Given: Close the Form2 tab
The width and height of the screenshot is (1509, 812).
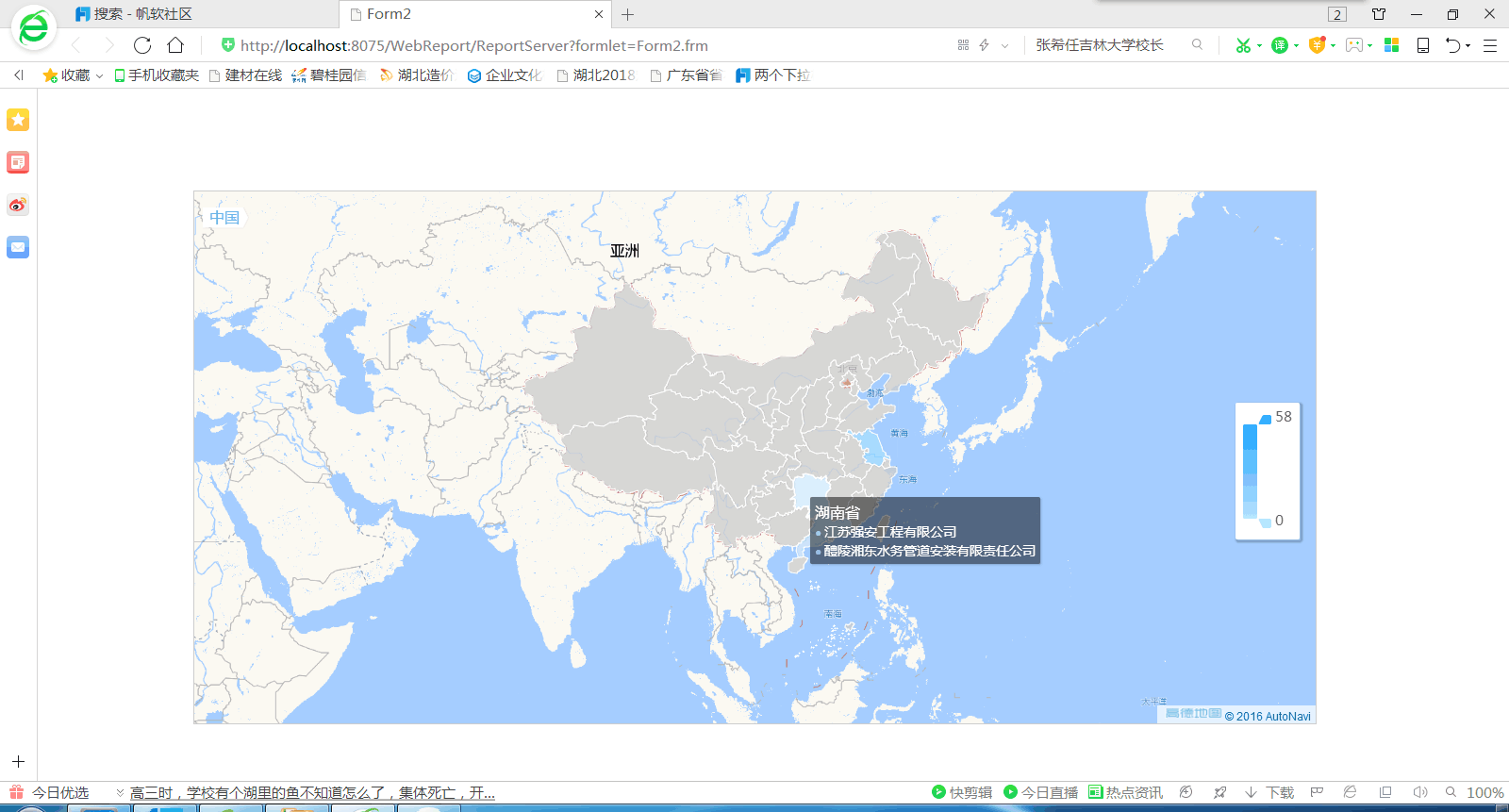Looking at the screenshot, I should 598,14.
